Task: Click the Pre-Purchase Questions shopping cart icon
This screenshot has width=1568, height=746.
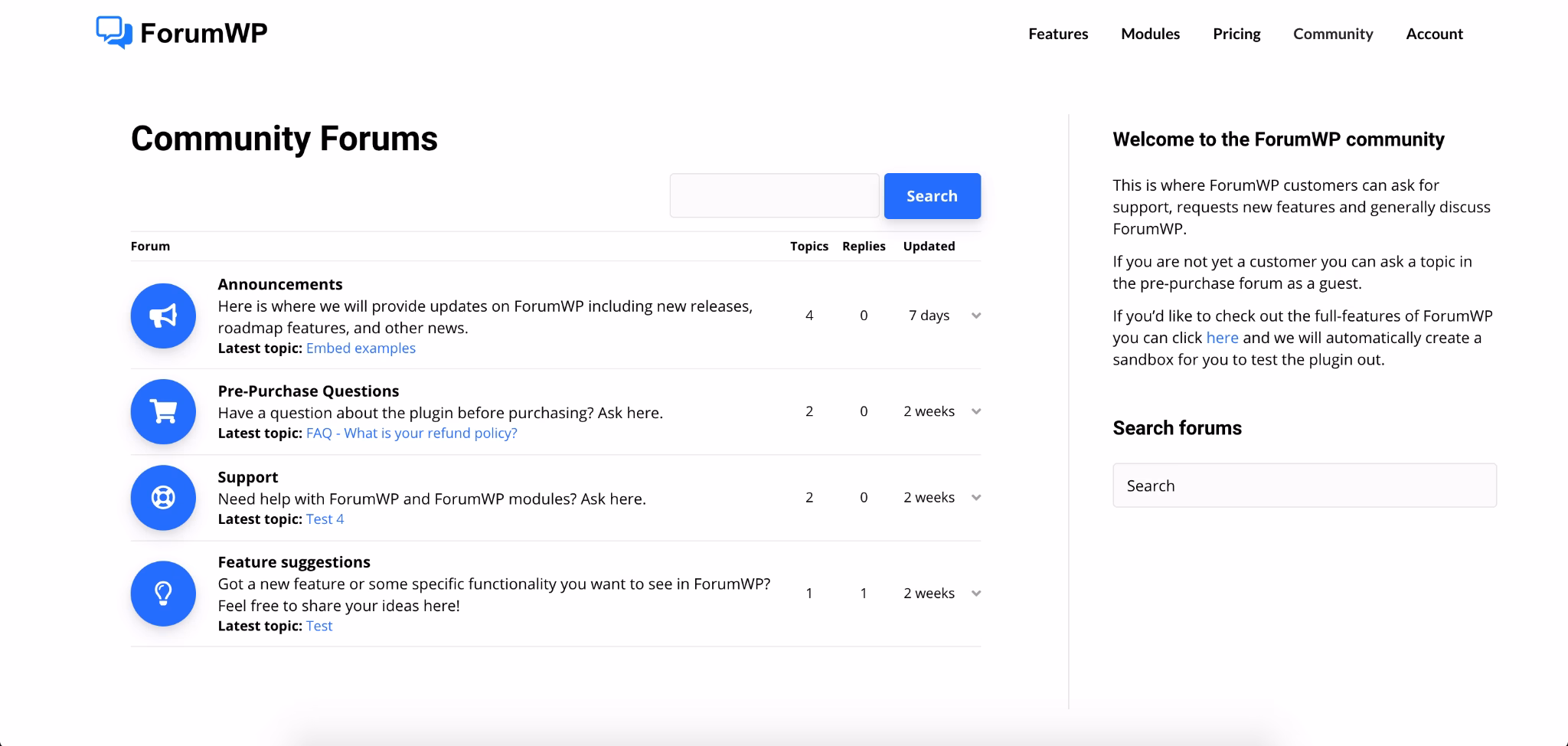Action: click(x=162, y=411)
